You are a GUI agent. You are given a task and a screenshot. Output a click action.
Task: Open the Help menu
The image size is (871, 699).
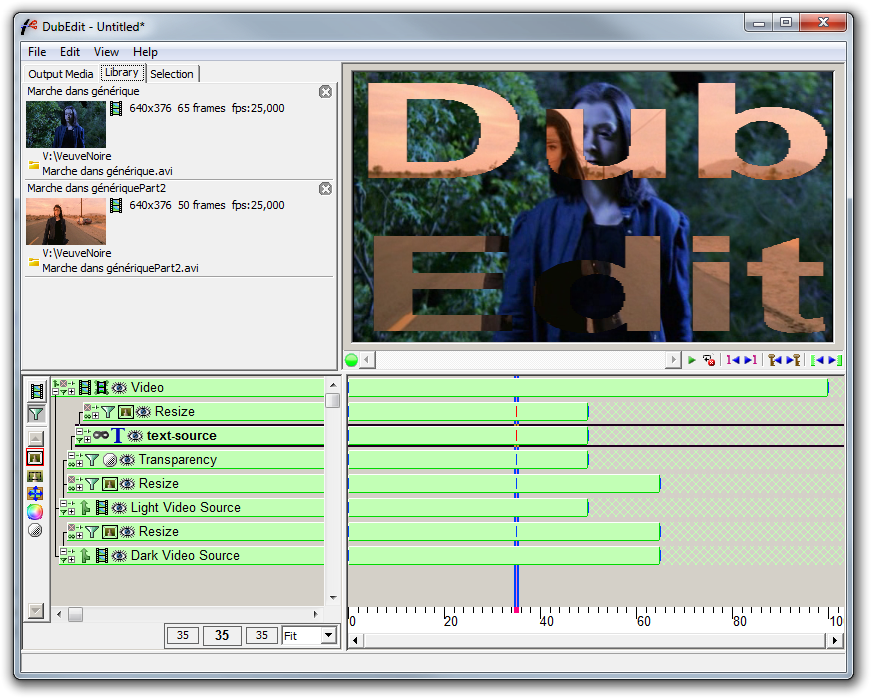click(145, 52)
